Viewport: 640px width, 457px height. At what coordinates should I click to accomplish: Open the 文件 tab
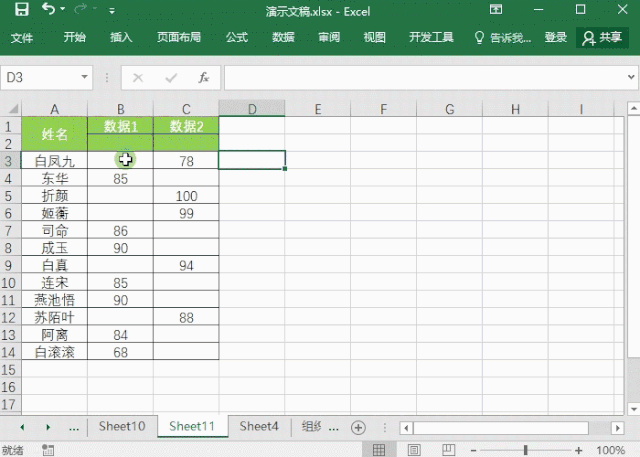coord(21,38)
